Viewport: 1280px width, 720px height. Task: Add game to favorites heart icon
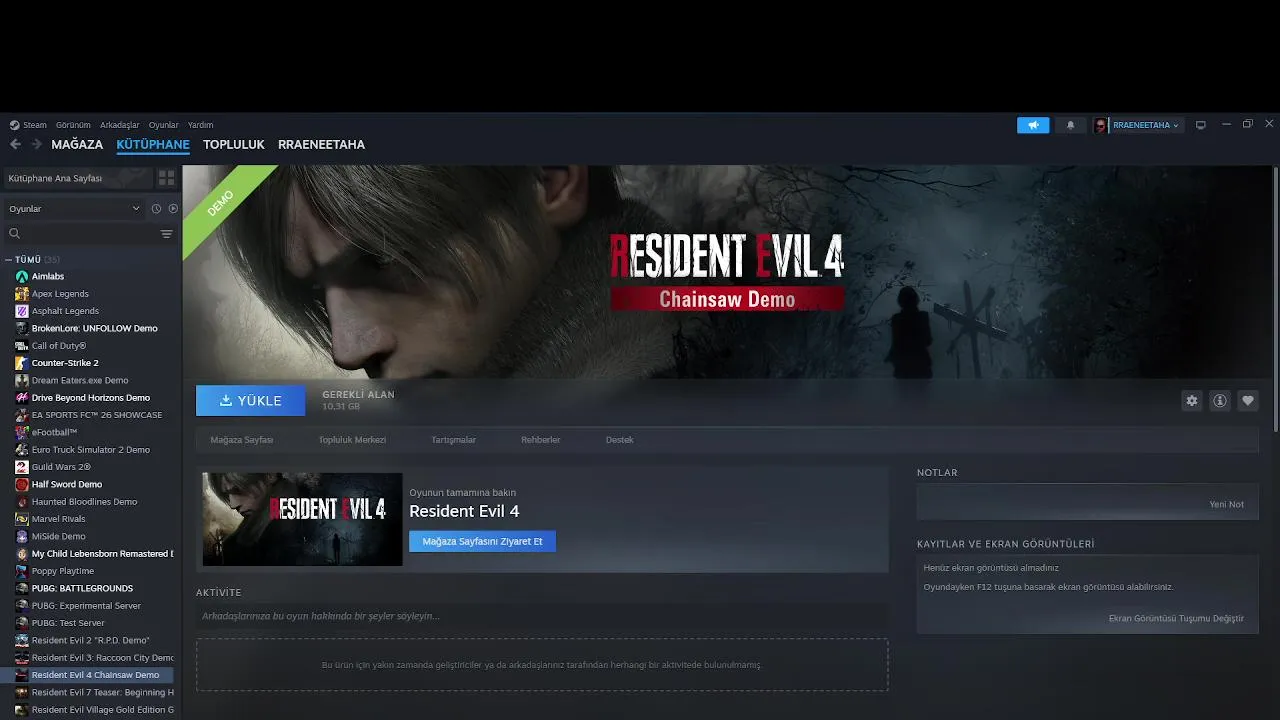(x=1248, y=401)
